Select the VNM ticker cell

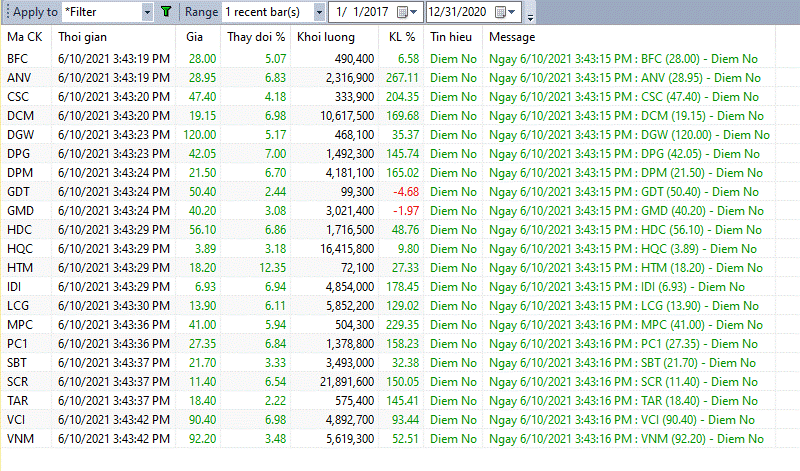click(x=20, y=438)
